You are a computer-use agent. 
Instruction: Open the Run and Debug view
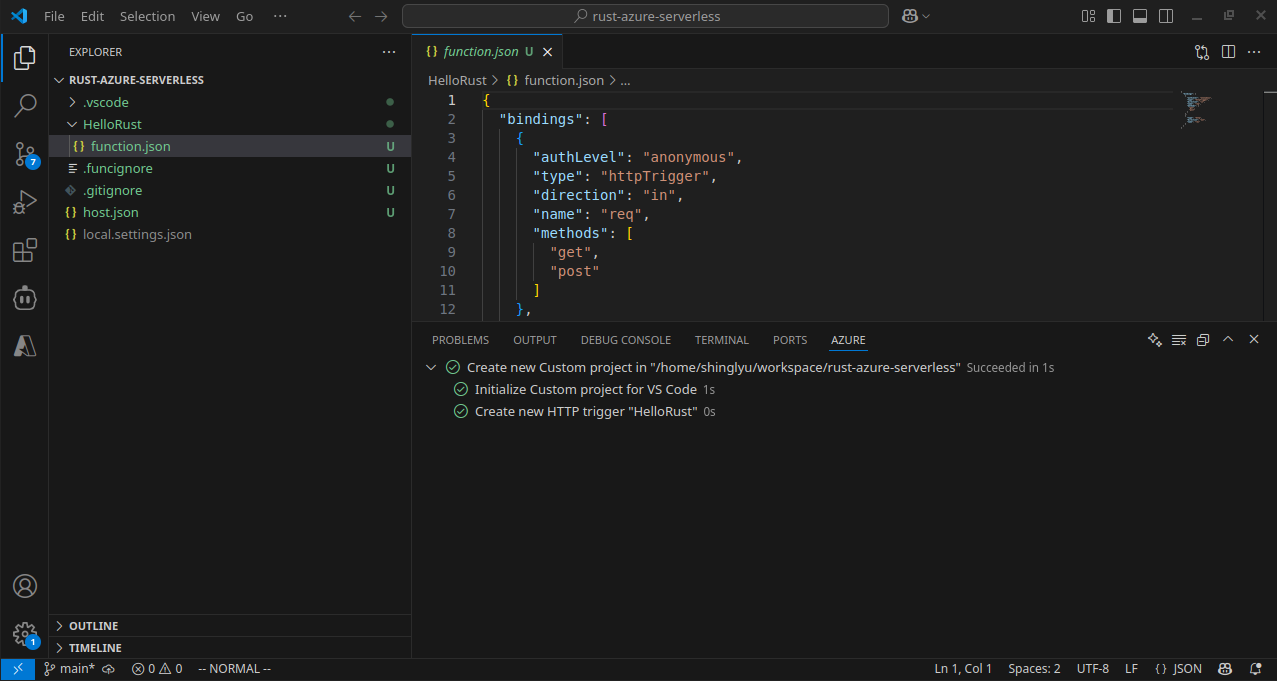tap(25, 202)
